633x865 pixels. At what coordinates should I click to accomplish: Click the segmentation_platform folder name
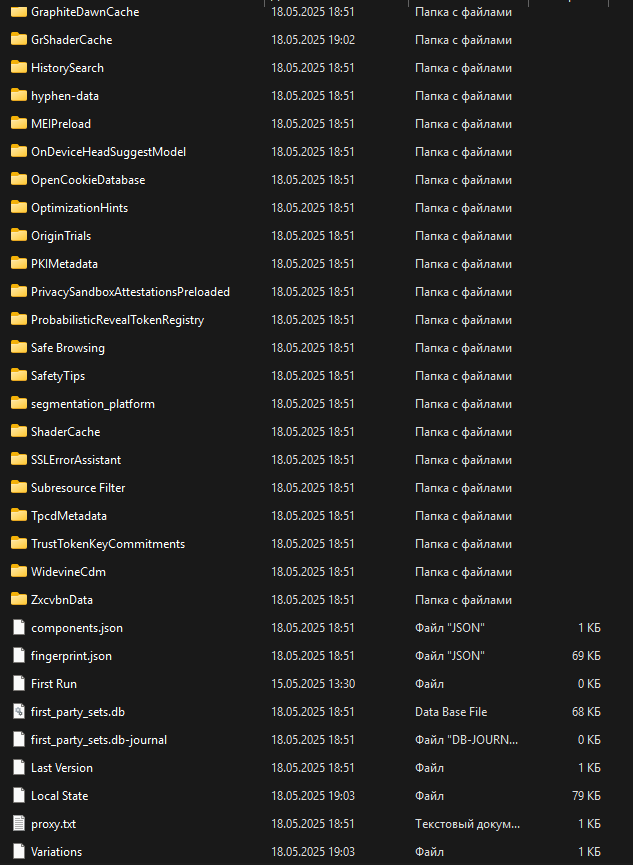[x=92, y=404]
